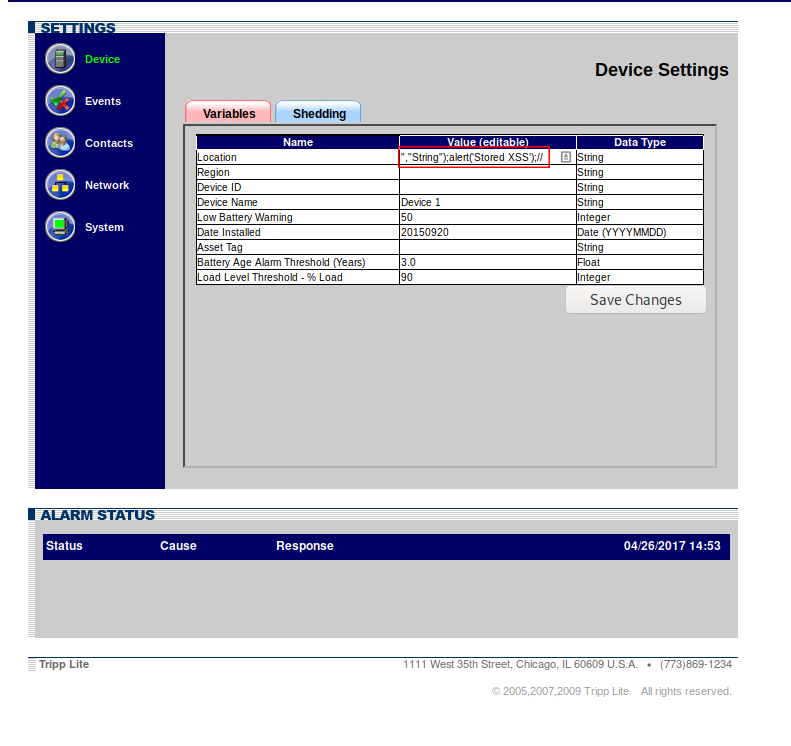Open the System computer icon
This screenshot has width=791, height=746.
pos(60,226)
